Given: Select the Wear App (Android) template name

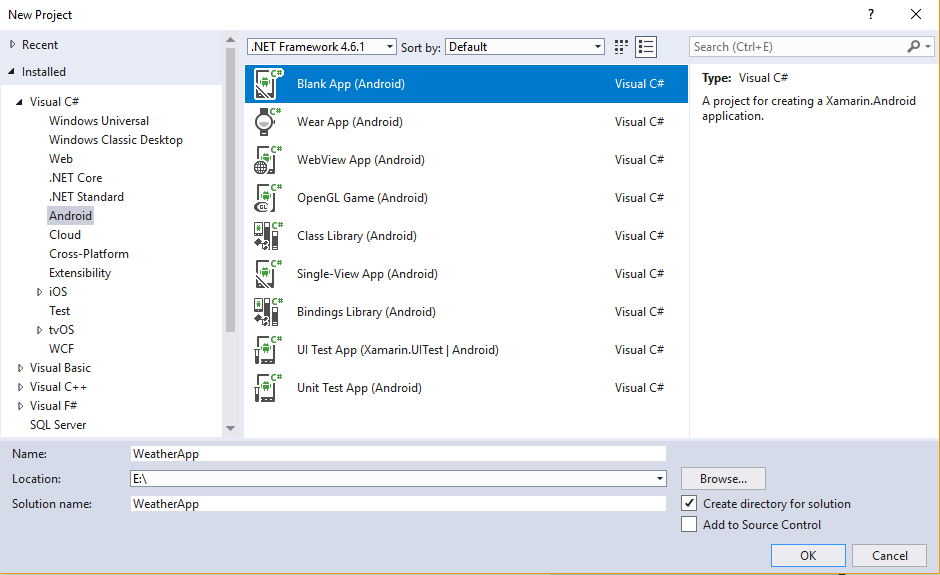Looking at the screenshot, I should [350, 122].
